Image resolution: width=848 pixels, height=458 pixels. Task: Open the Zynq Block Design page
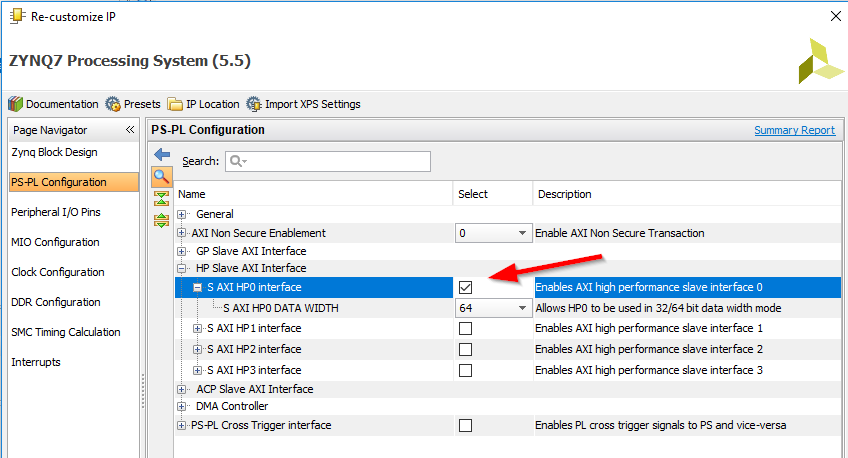[54, 152]
